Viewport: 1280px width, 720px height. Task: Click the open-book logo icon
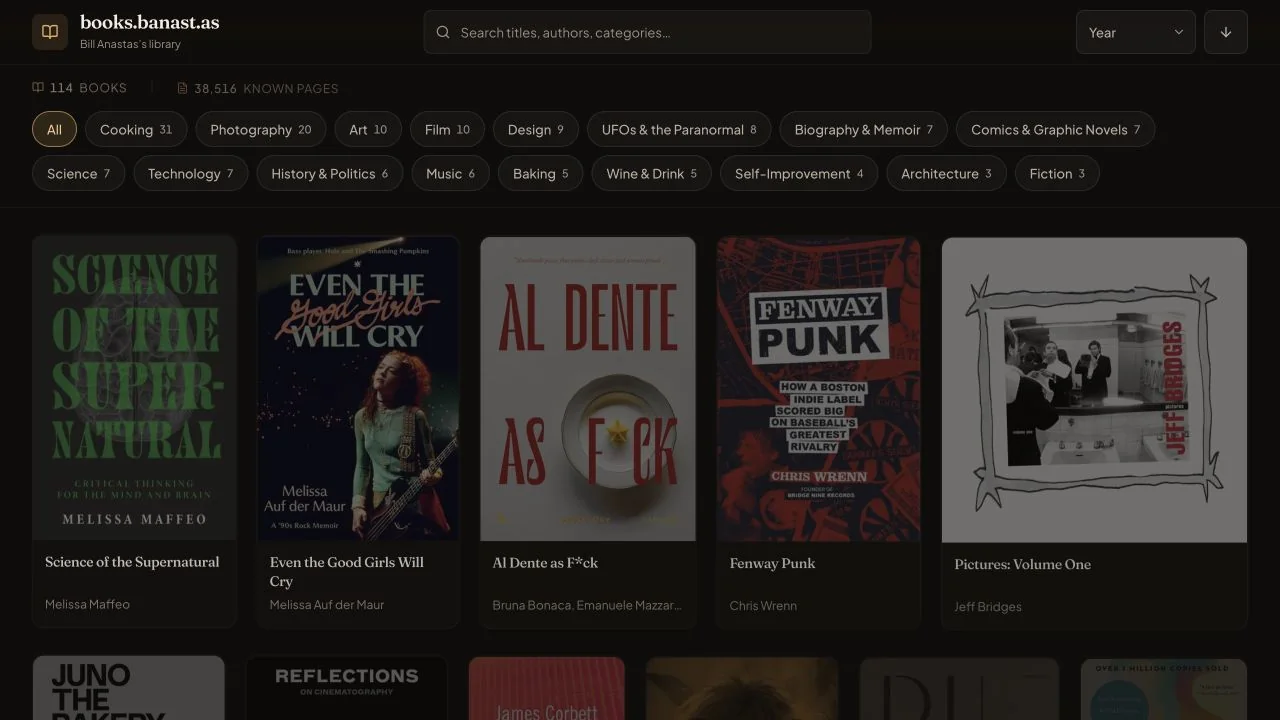click(50, 32)
